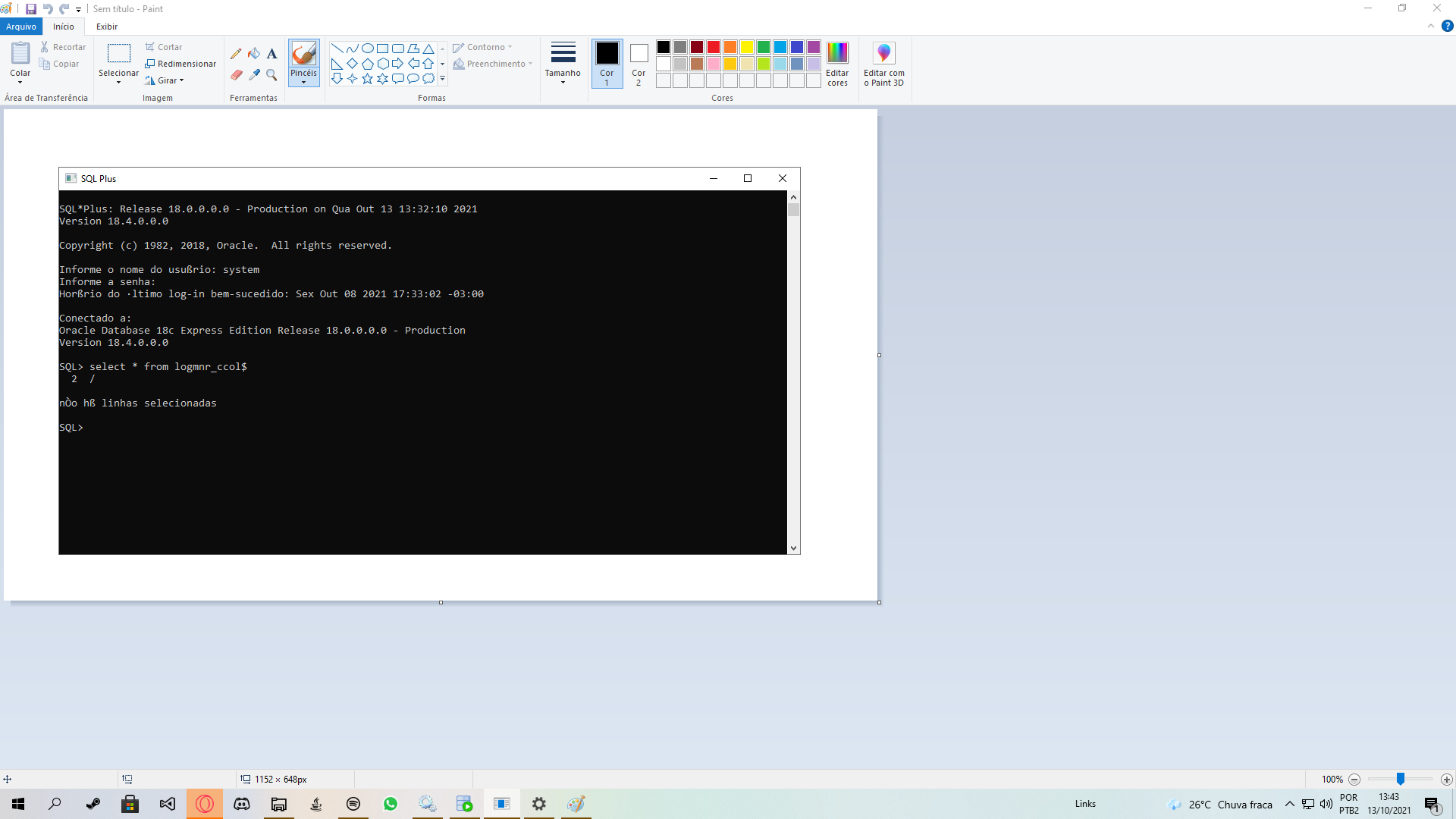Collapse the ribbon with the chevron
Screen dimensions: 1456x819
(1431, 26)
